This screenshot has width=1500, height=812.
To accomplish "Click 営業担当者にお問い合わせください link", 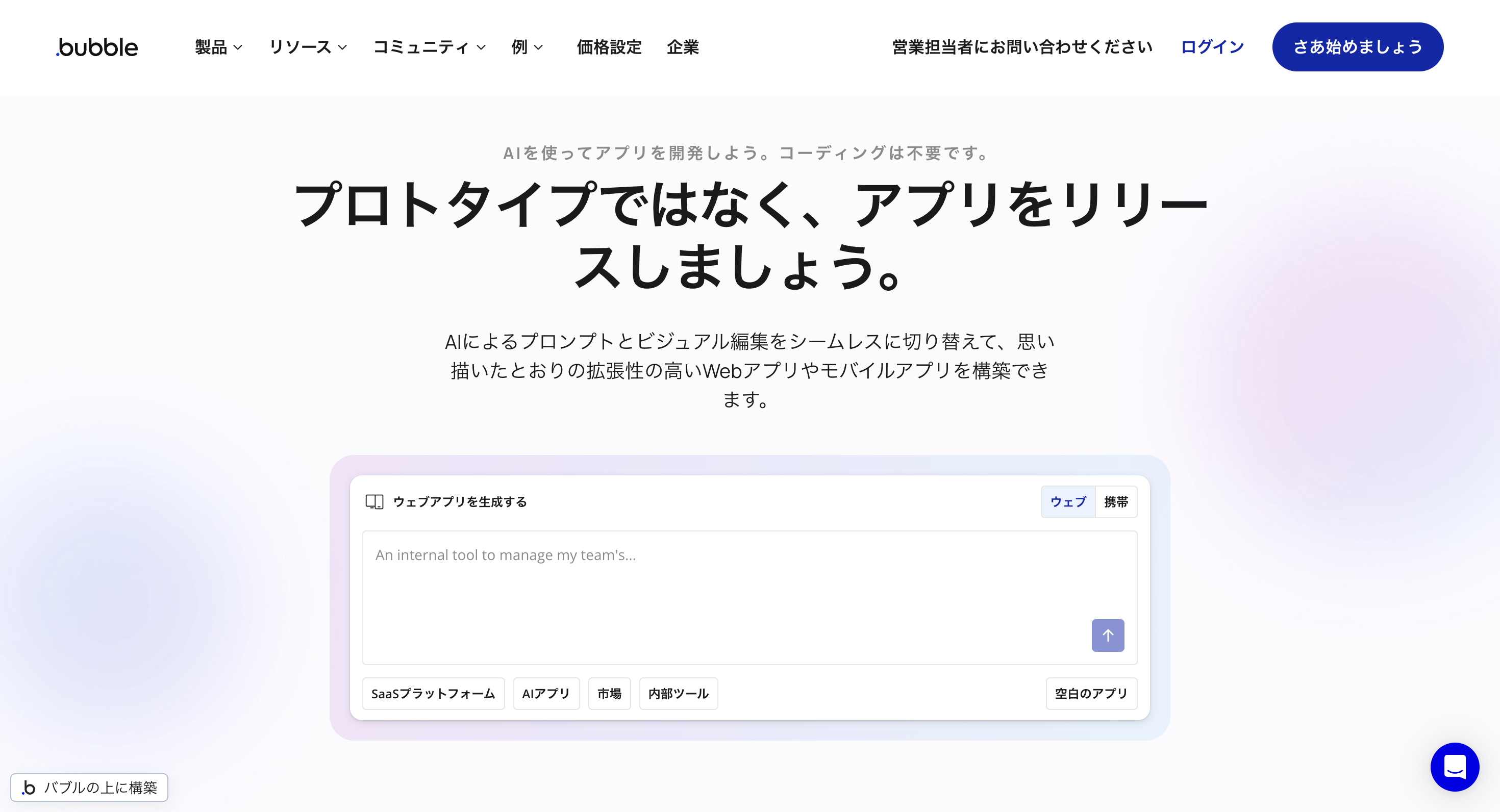I will 1022,47.
